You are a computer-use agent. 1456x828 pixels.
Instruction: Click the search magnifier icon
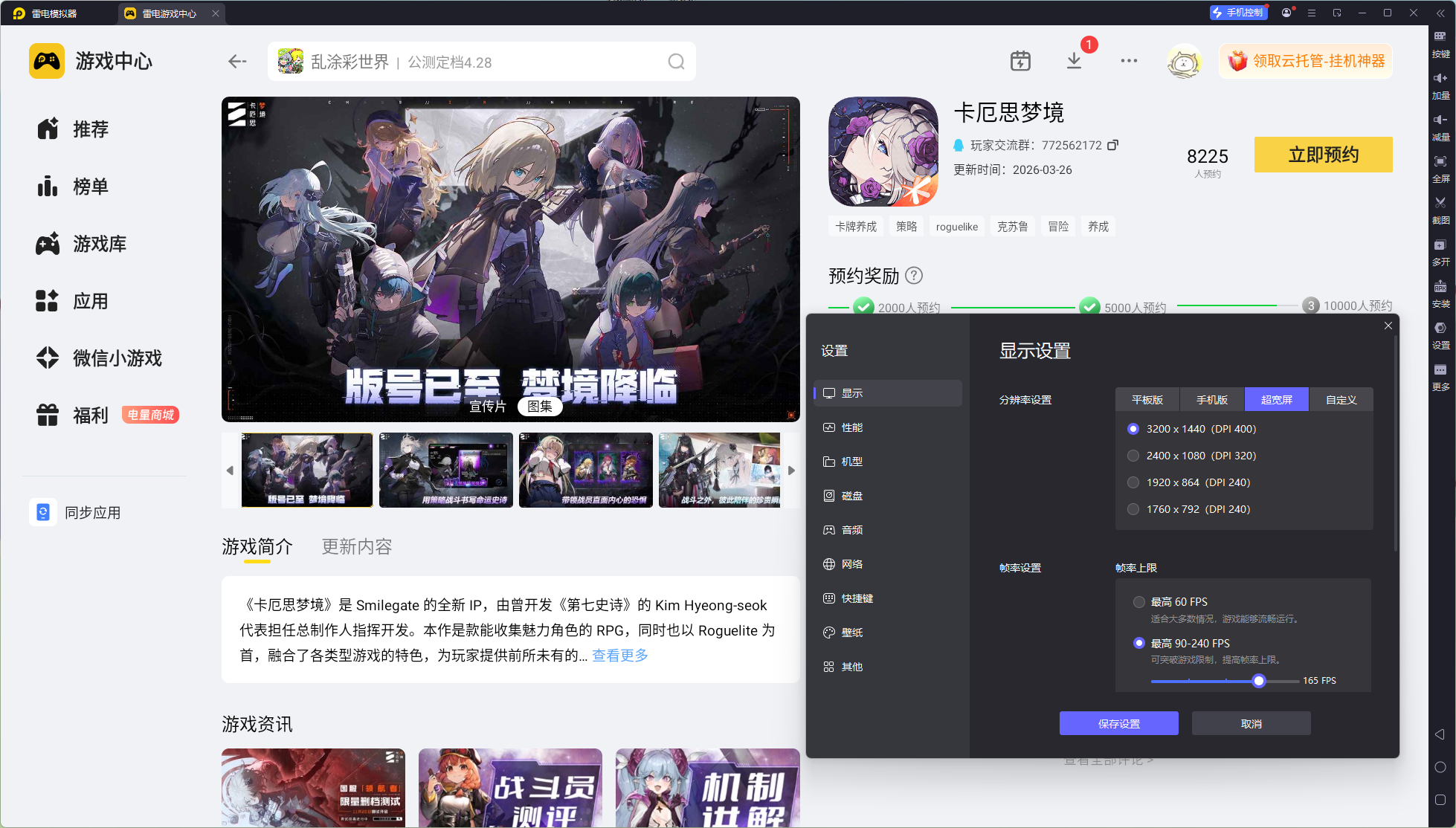(x=676, y=62)
